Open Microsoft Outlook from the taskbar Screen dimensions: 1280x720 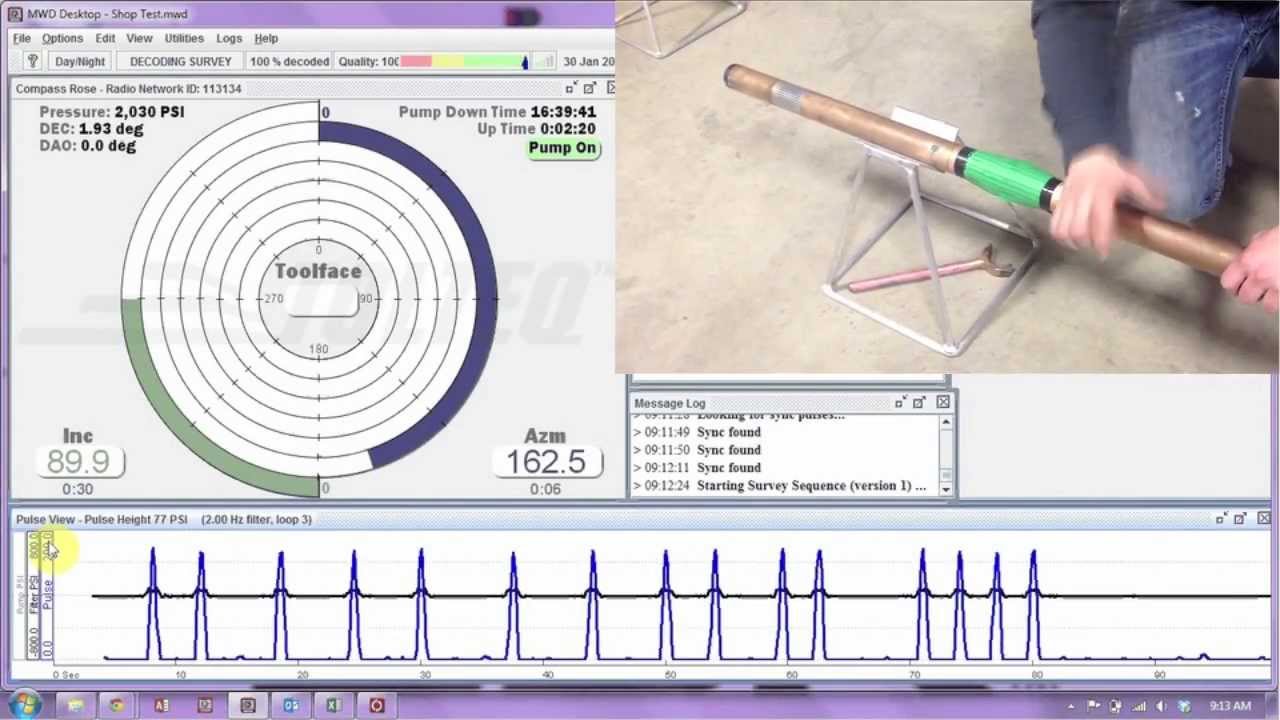click(291, 705)
